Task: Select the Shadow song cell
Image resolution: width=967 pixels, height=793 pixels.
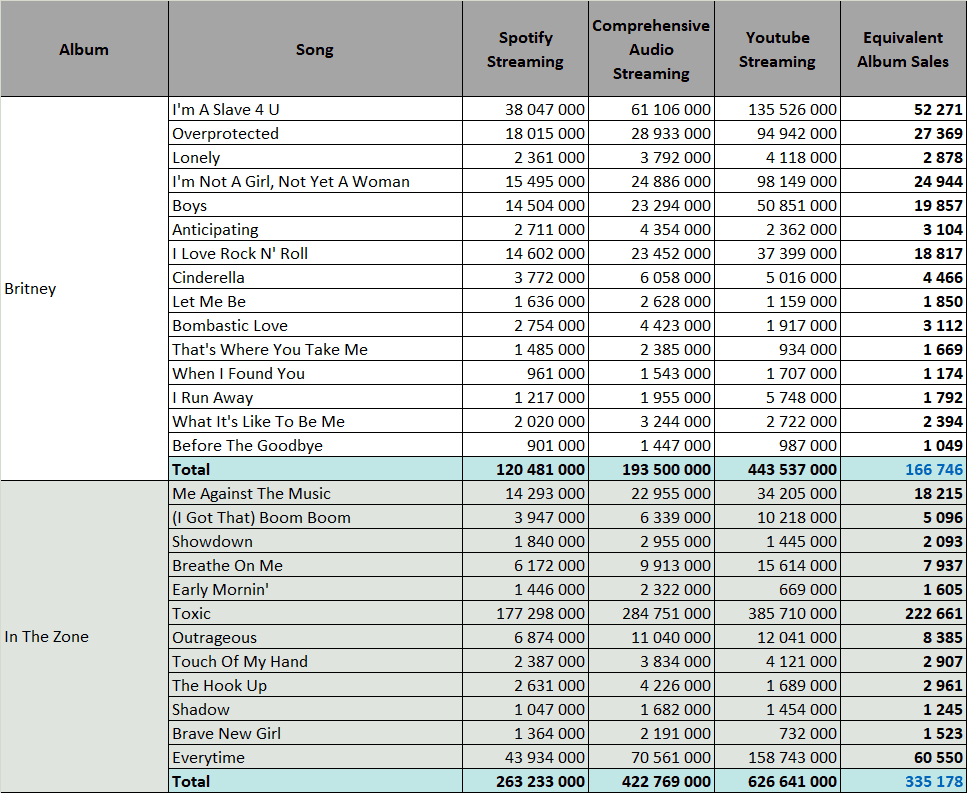Action: point(315,710)
